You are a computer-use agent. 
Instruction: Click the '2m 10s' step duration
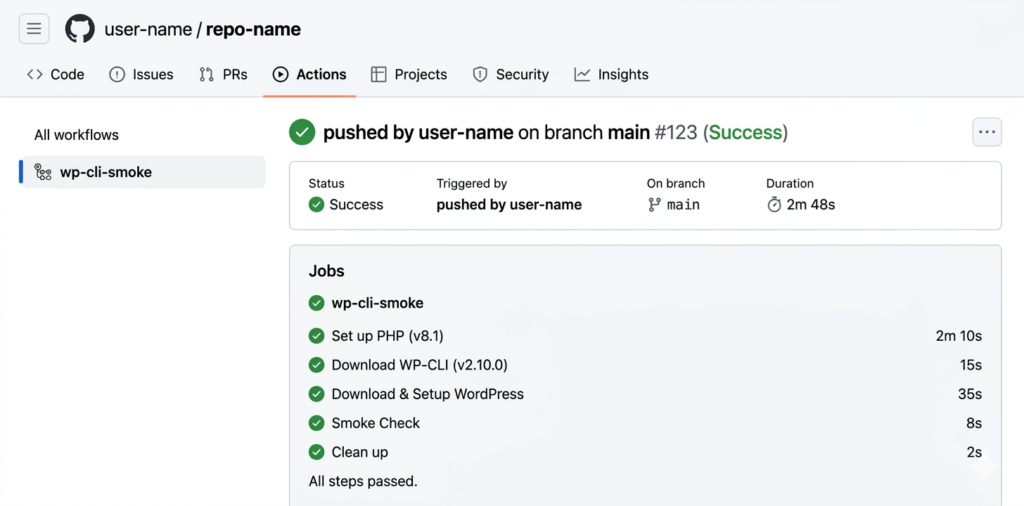(959, 336)
